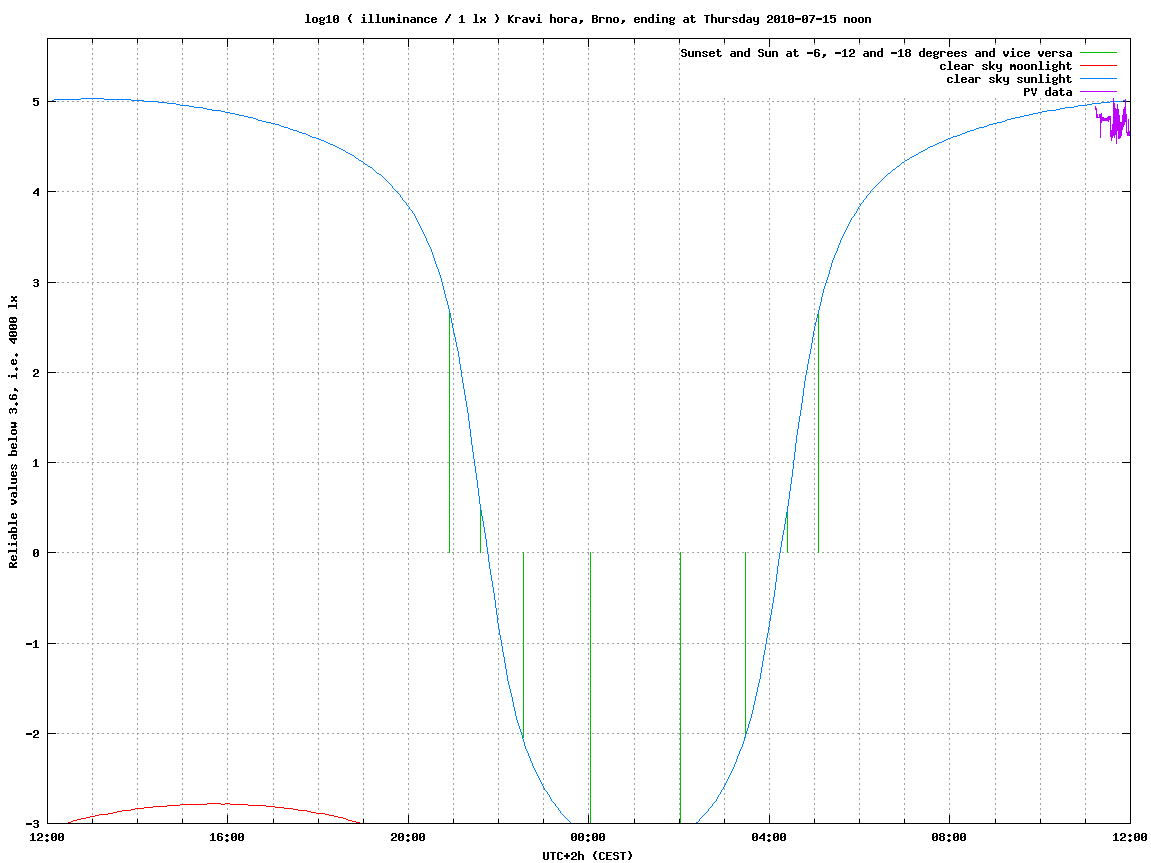Click the y-axis tick label '-2'
Screen dimensions: 1151x863
(x=33, y=734)
